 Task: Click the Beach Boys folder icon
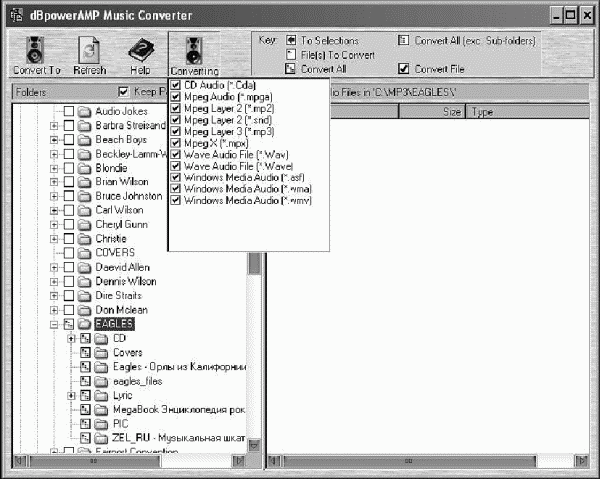[84, 140]
